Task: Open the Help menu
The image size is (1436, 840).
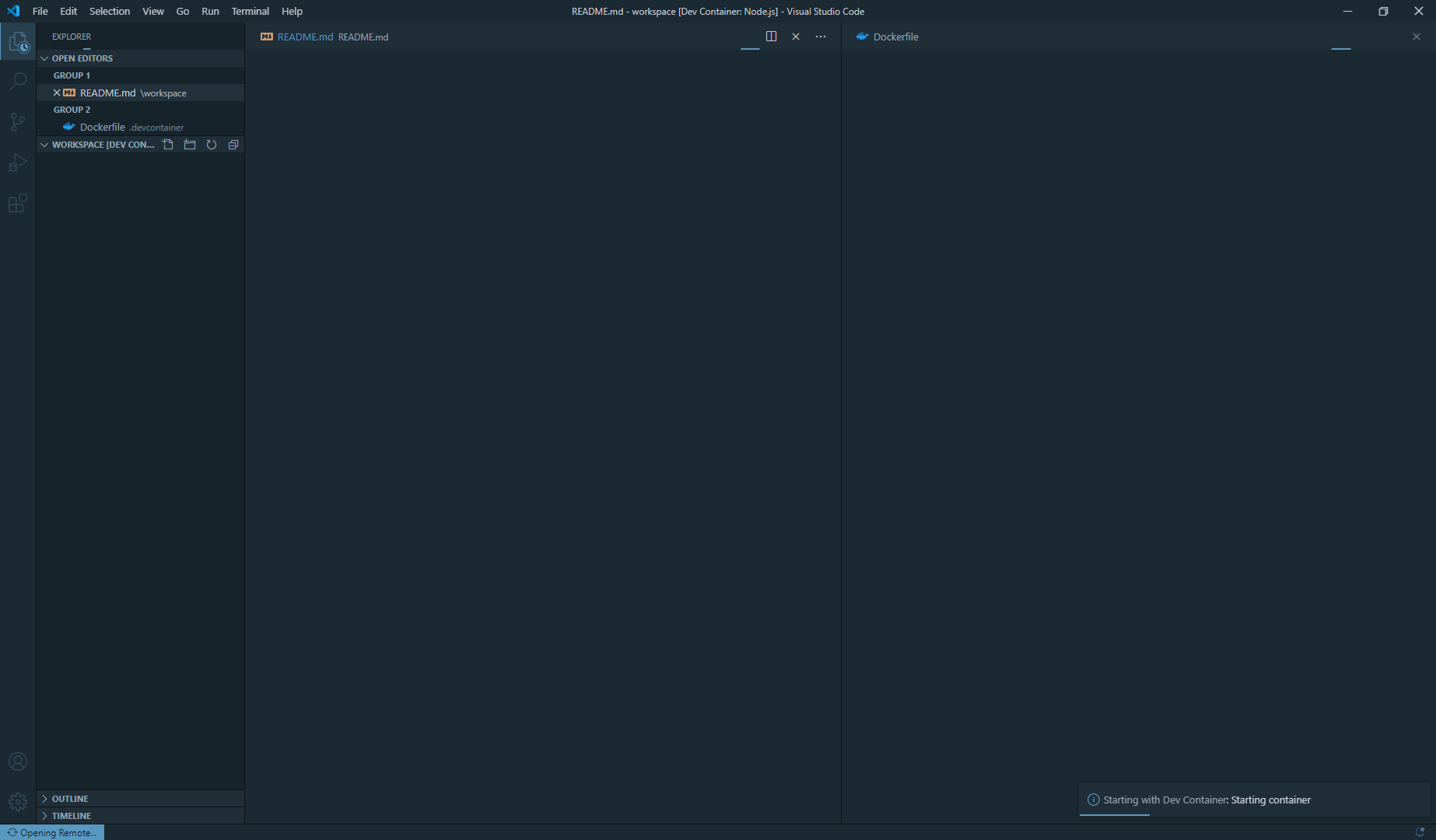Action: tap(292, 11)
